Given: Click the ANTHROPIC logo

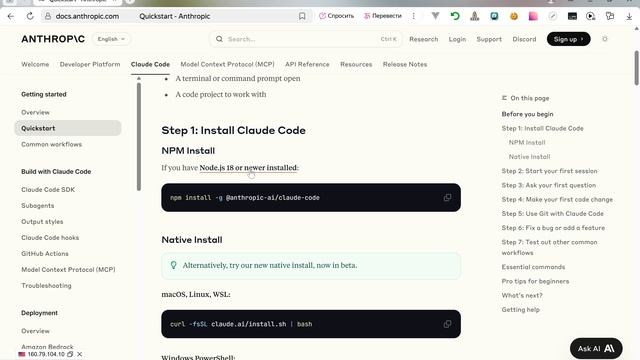Looking at the screenshot, I should tap(53, 39).
